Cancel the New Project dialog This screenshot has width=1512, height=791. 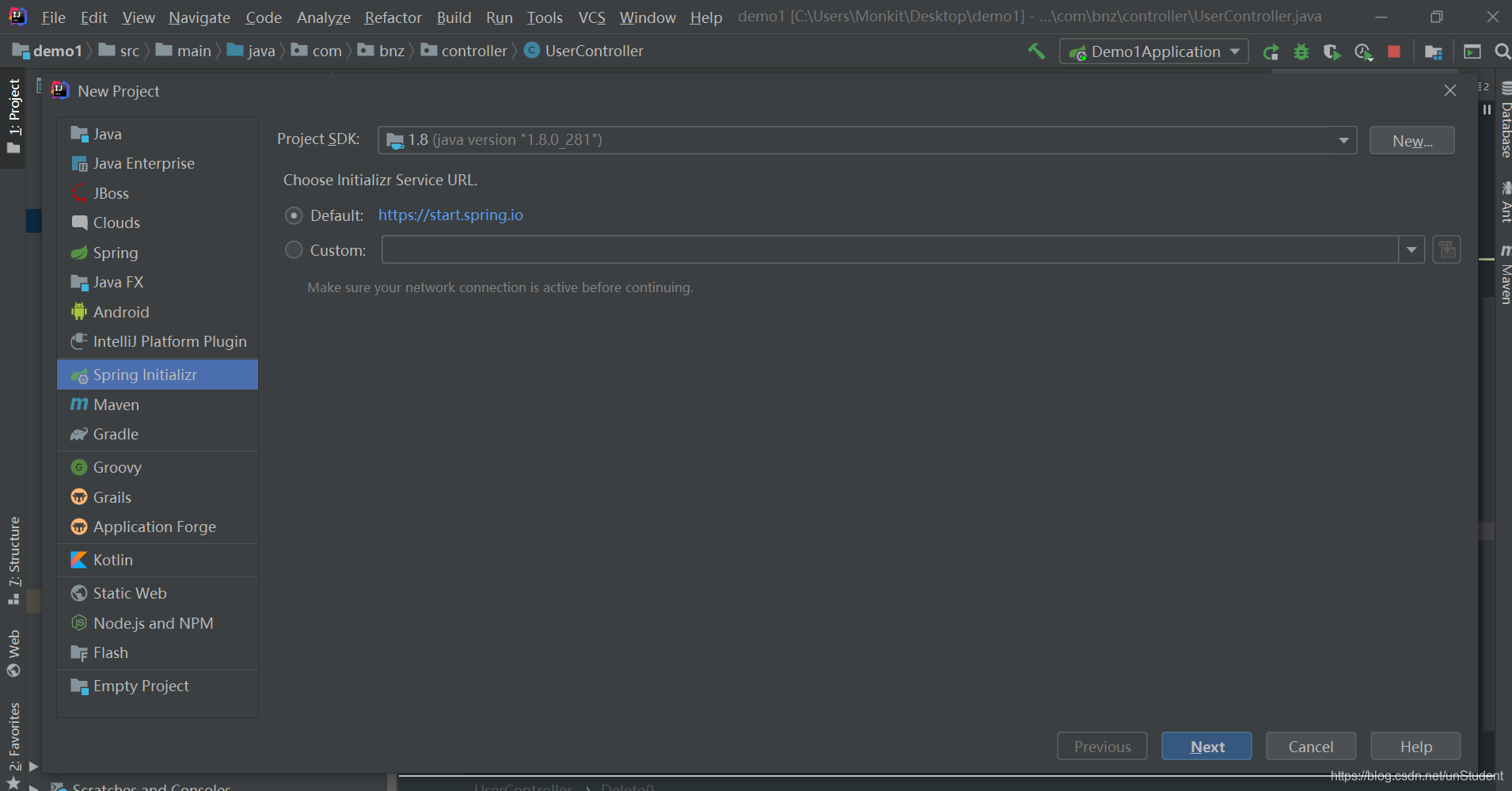coord(1311,747)
